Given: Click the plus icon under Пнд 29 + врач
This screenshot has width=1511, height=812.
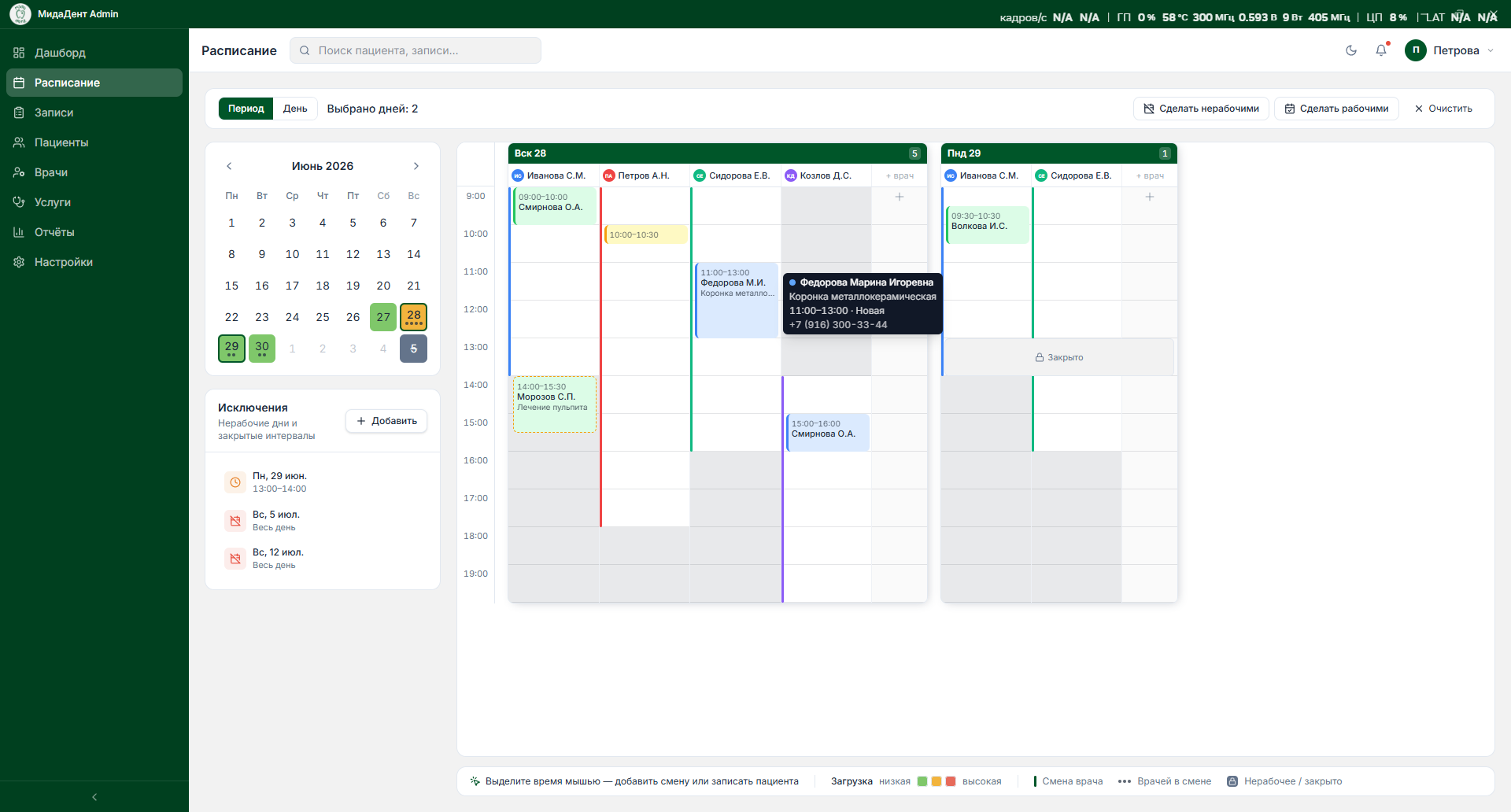Looking at the screenshot, I should pyautogui.click(x=1150, y=197).
